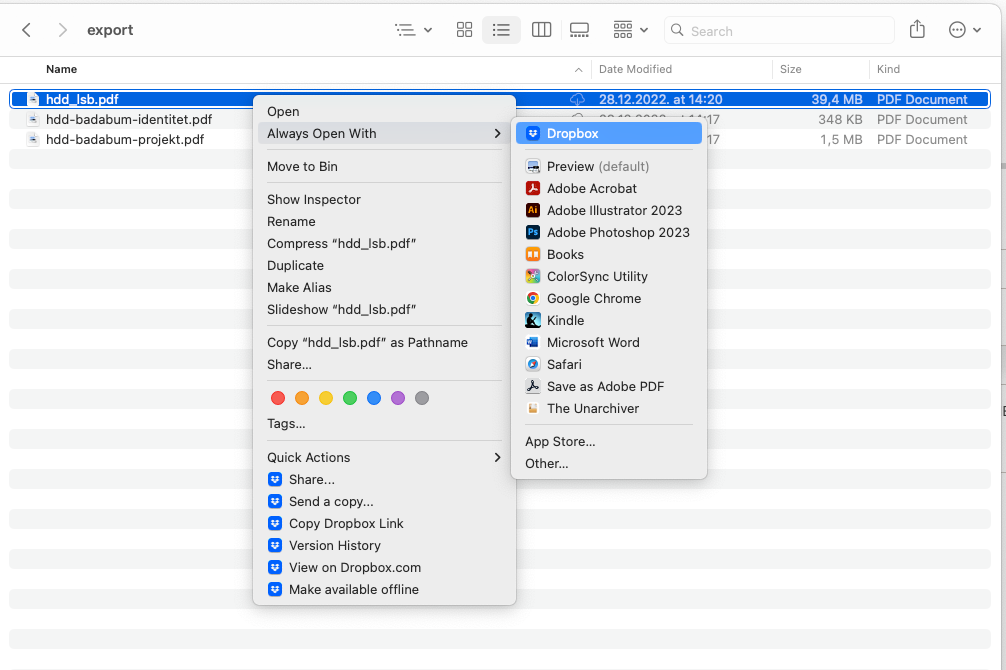Tag the file with the red color
Image resolution: width=1006 pixels, height=670 pixels.
point(277,398)
